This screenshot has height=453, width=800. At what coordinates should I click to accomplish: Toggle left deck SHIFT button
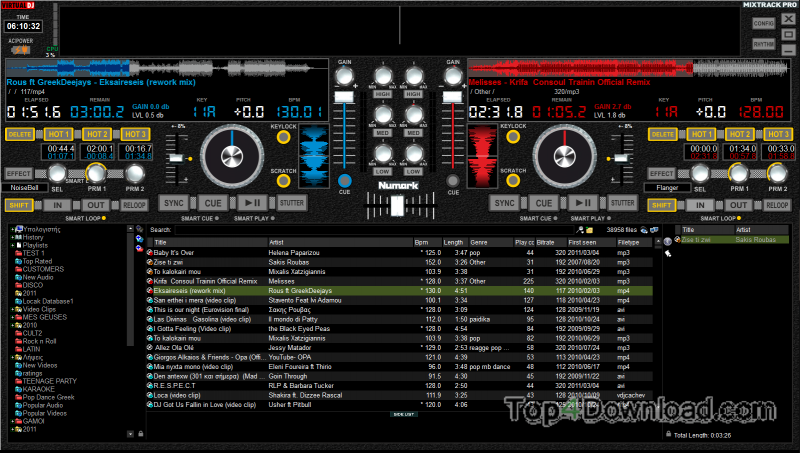coord(19,205)
